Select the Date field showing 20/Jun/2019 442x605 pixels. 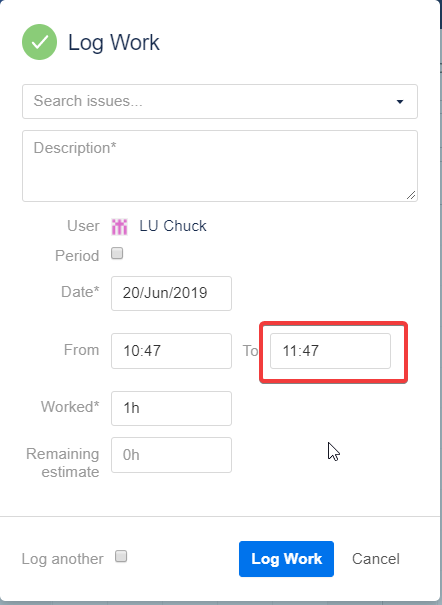point(171,293)
